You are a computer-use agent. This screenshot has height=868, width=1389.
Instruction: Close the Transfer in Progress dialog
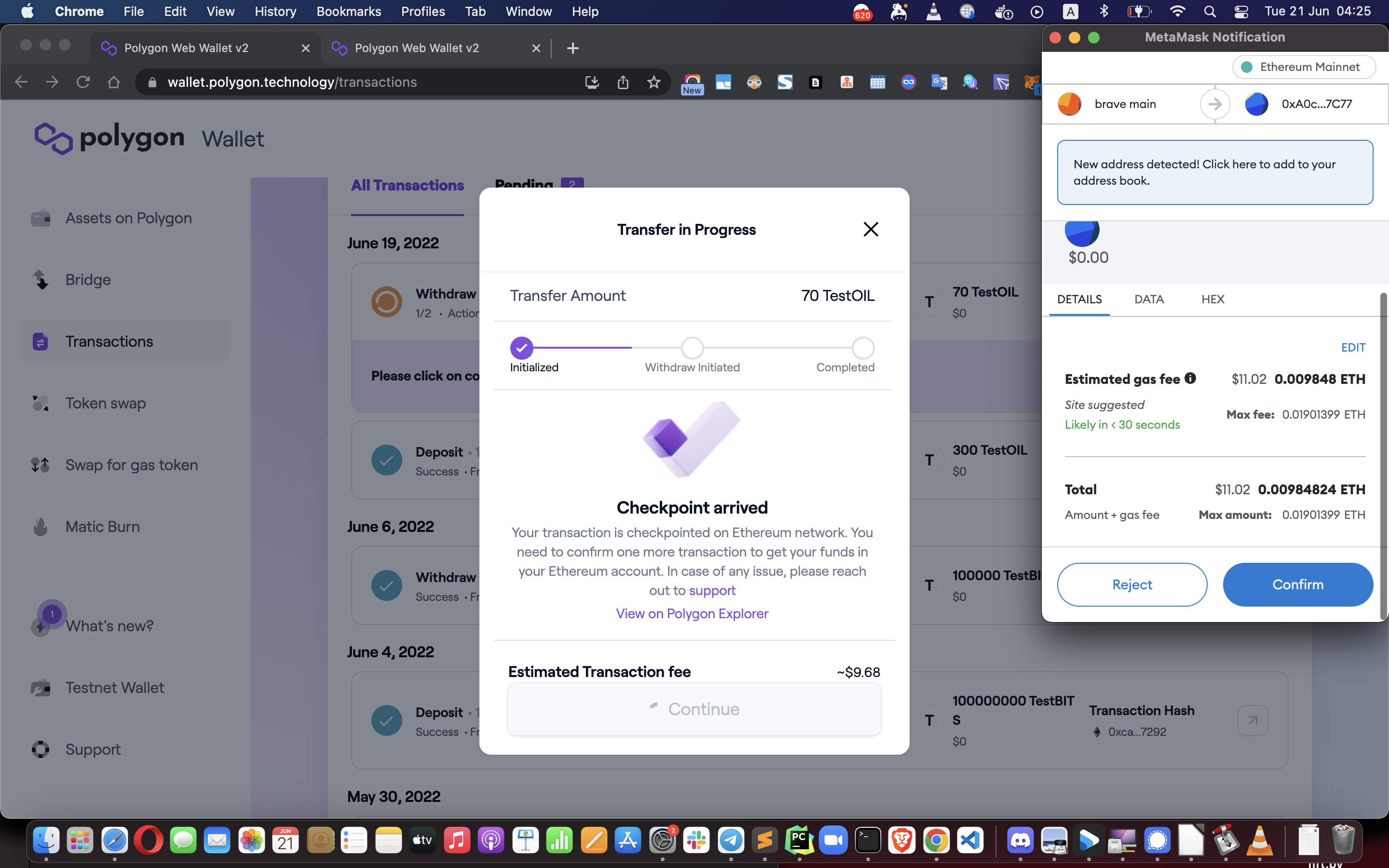(x=870, y=230)
